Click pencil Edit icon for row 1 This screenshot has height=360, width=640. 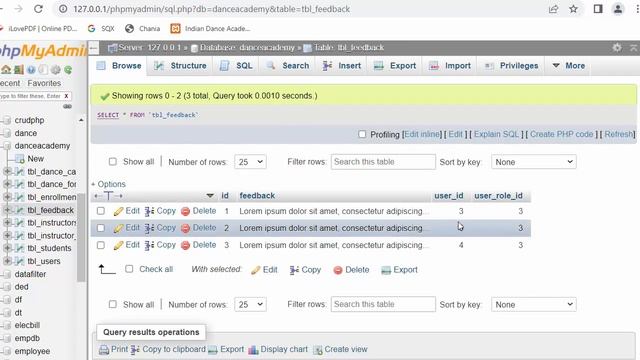(x=118, y=211)
